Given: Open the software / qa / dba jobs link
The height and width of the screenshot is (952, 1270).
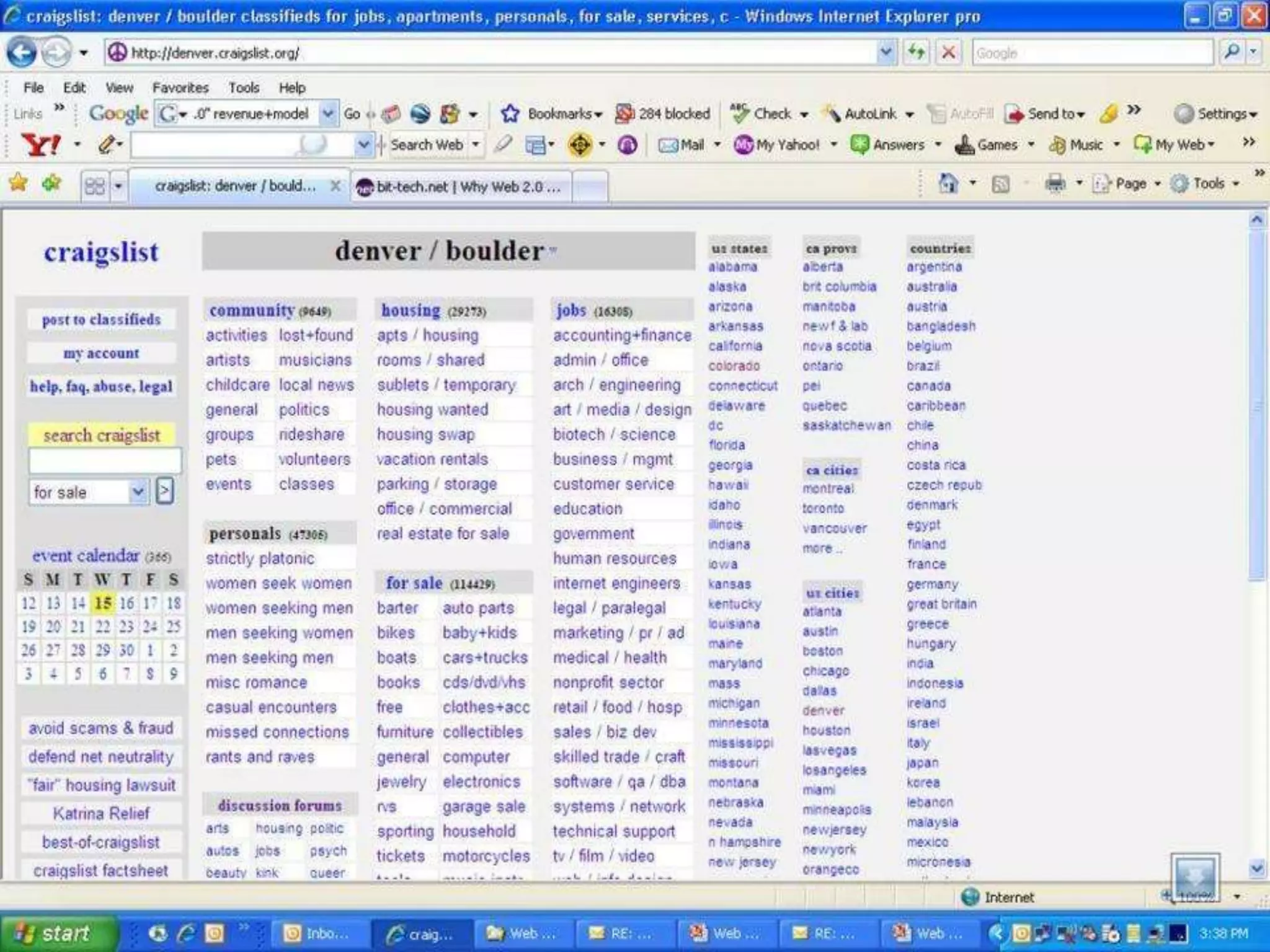Looking at the screenshot, I should point(619,782).
